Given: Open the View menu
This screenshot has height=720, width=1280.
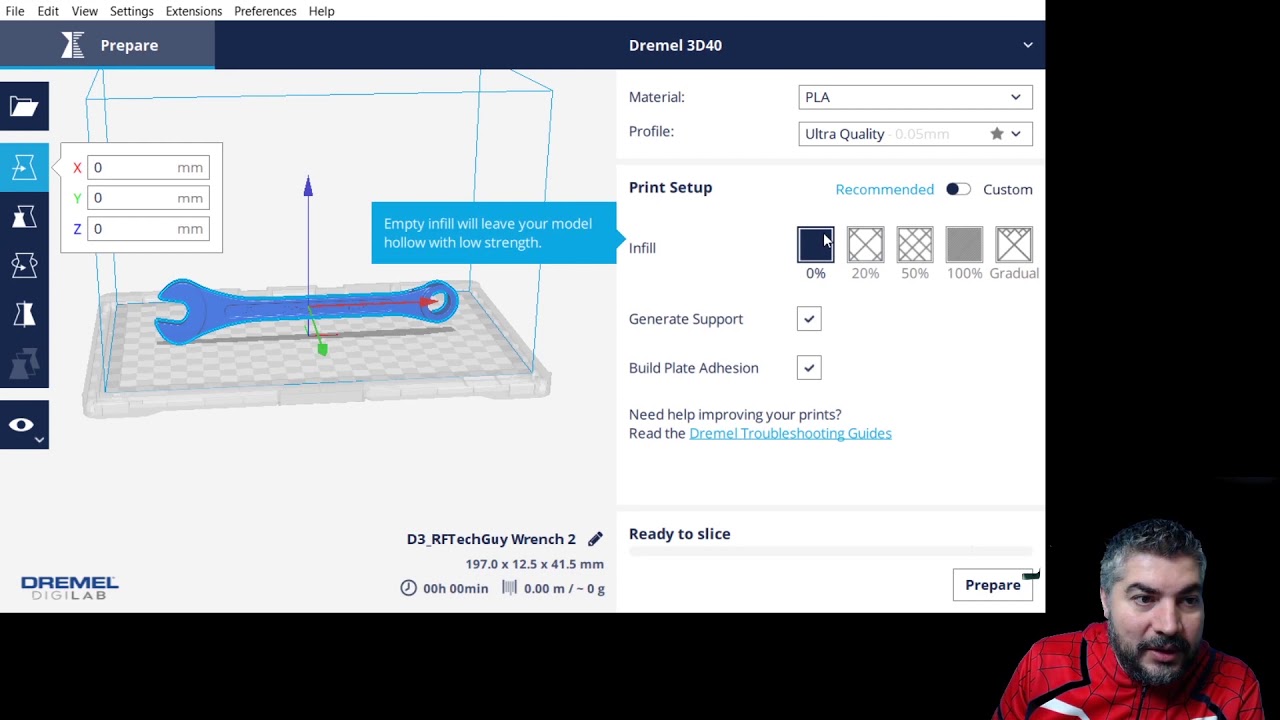Looking at the screenshot, I should (84, 11).
